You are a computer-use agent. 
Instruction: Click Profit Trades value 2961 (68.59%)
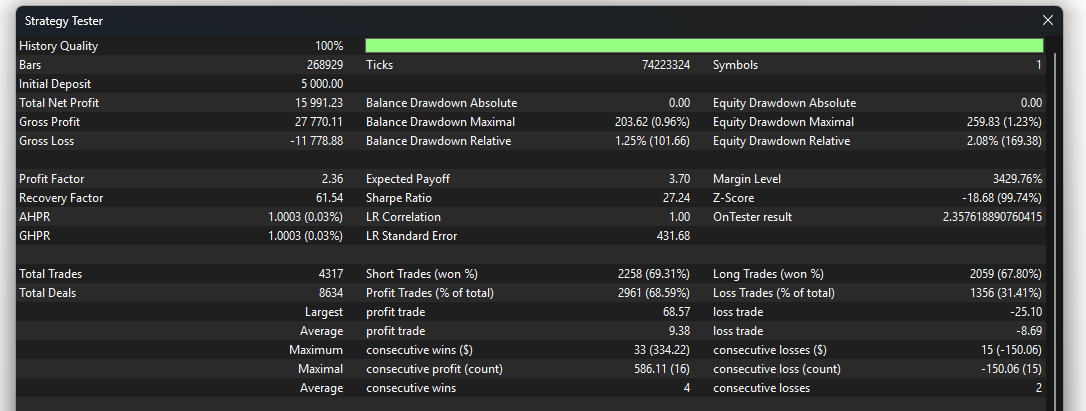point(654,292)
